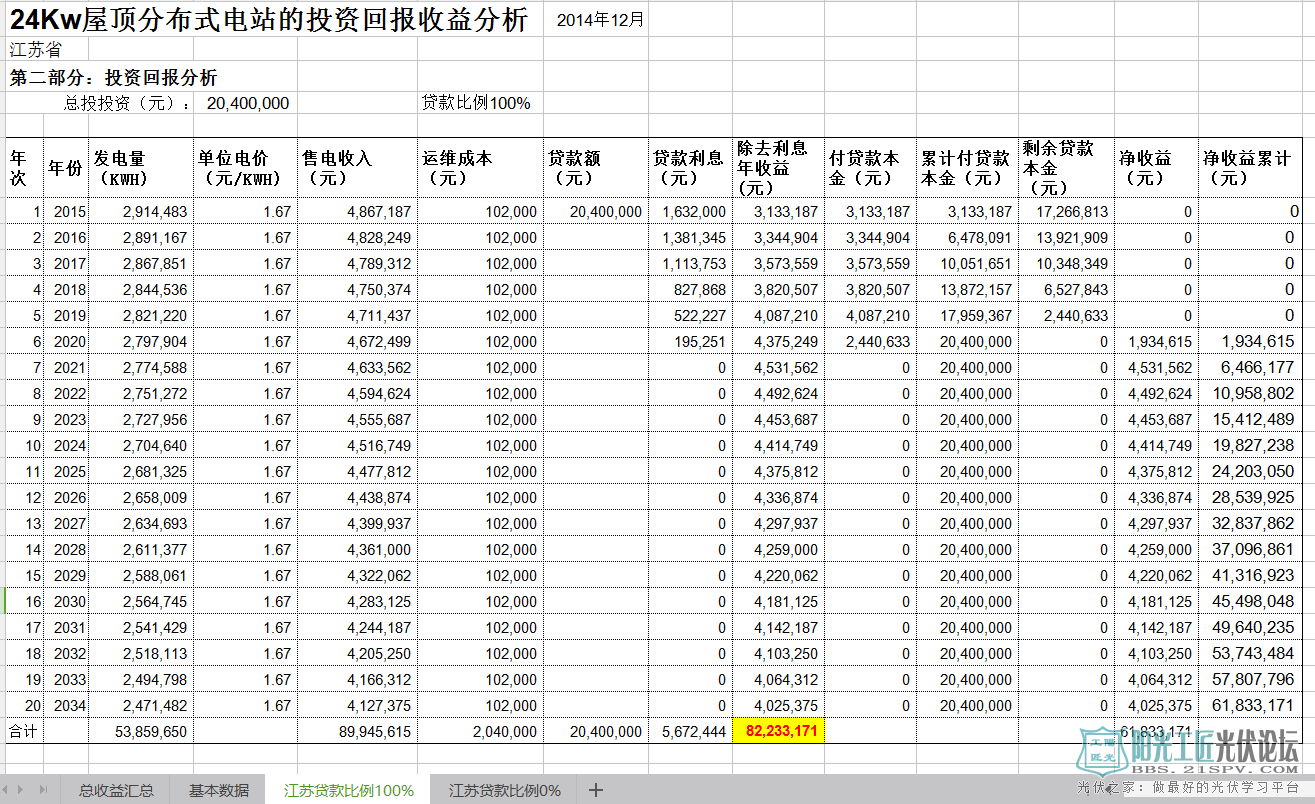This screenshot has width=1315, height=804.
Task: Select remaining principal 17,266,813
Action: click(1065, 212)
